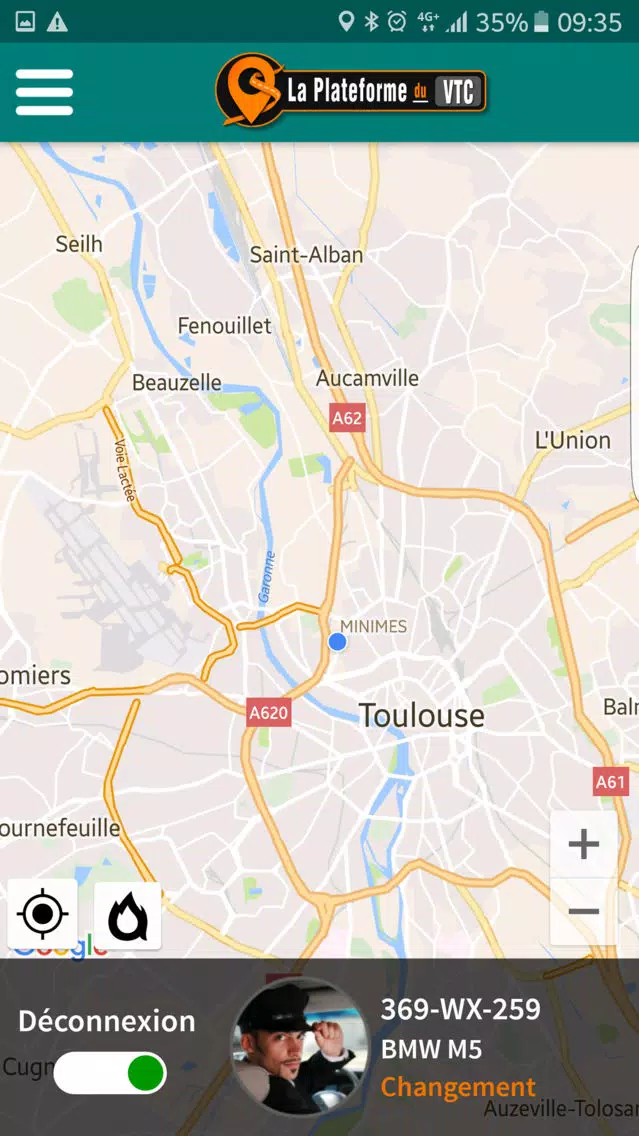Tap the Toulouse city label on map
639x1136 pixels.
coord(422,716)
